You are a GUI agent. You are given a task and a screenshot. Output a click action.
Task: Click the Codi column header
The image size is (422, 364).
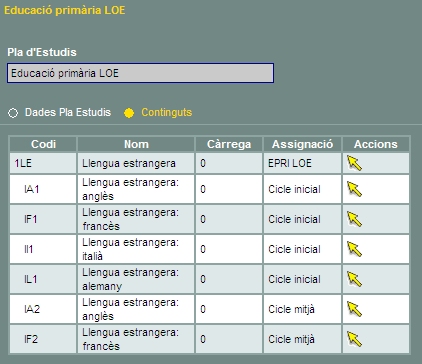pyautogui.click(x=43, y=144)
